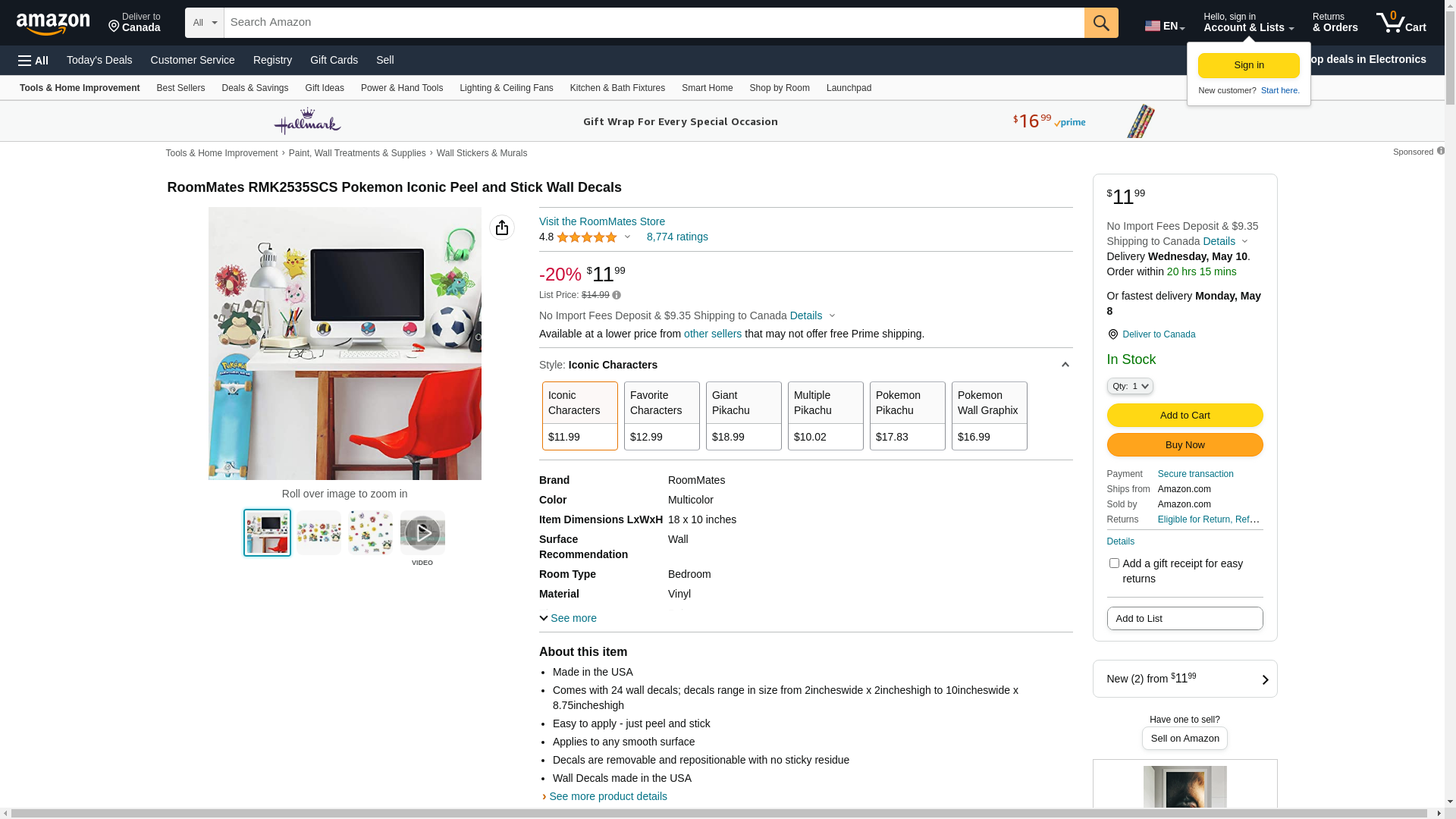Open Today's Deals menu item

pyautogui.click(x=99, y=60)
